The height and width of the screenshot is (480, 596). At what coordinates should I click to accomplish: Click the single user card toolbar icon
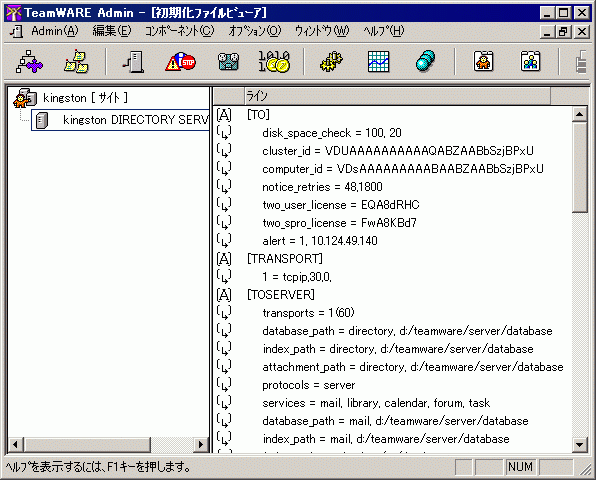click(x=483, y=62)
